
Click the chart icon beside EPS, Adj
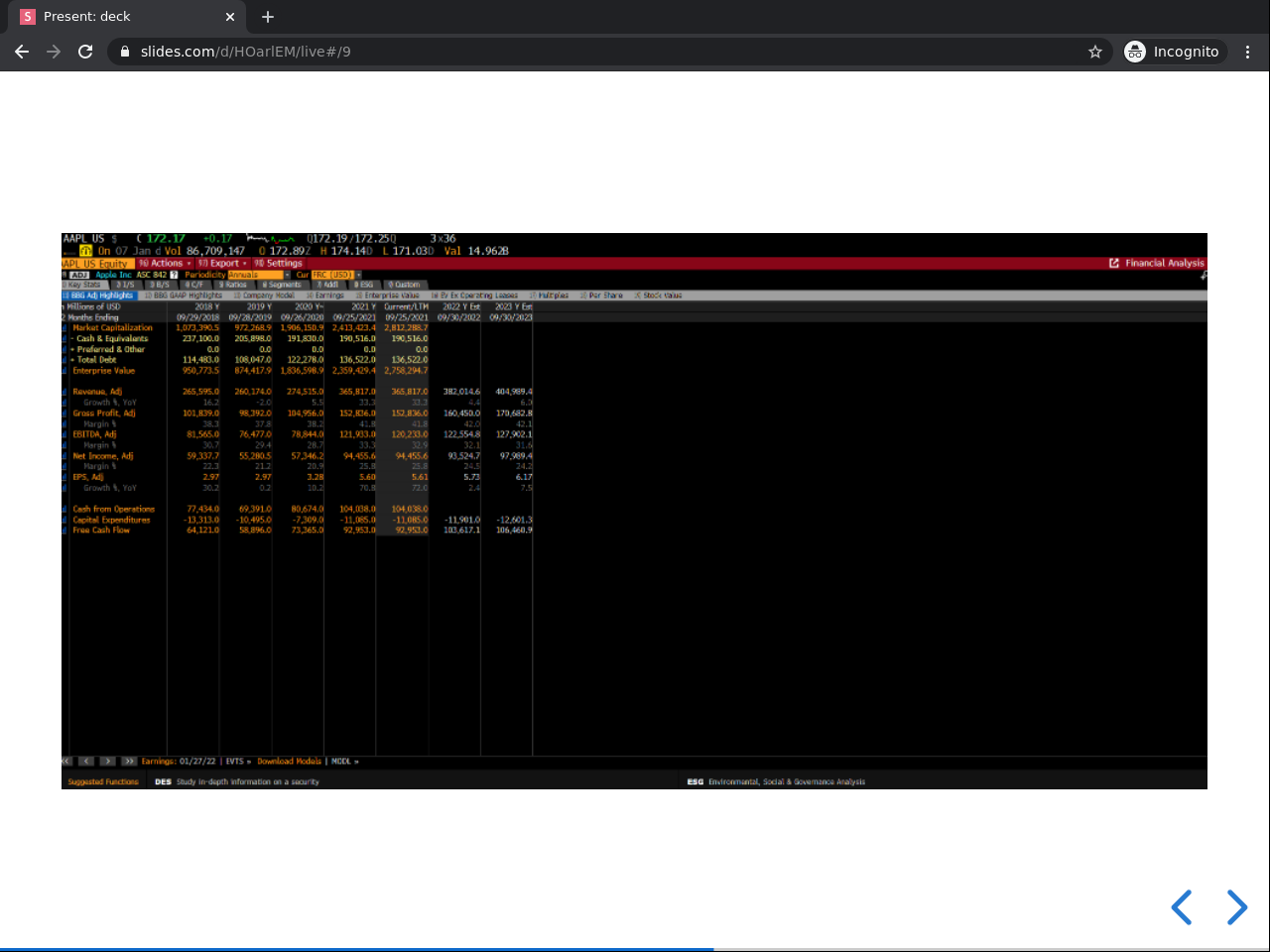(x=64, y=477)
